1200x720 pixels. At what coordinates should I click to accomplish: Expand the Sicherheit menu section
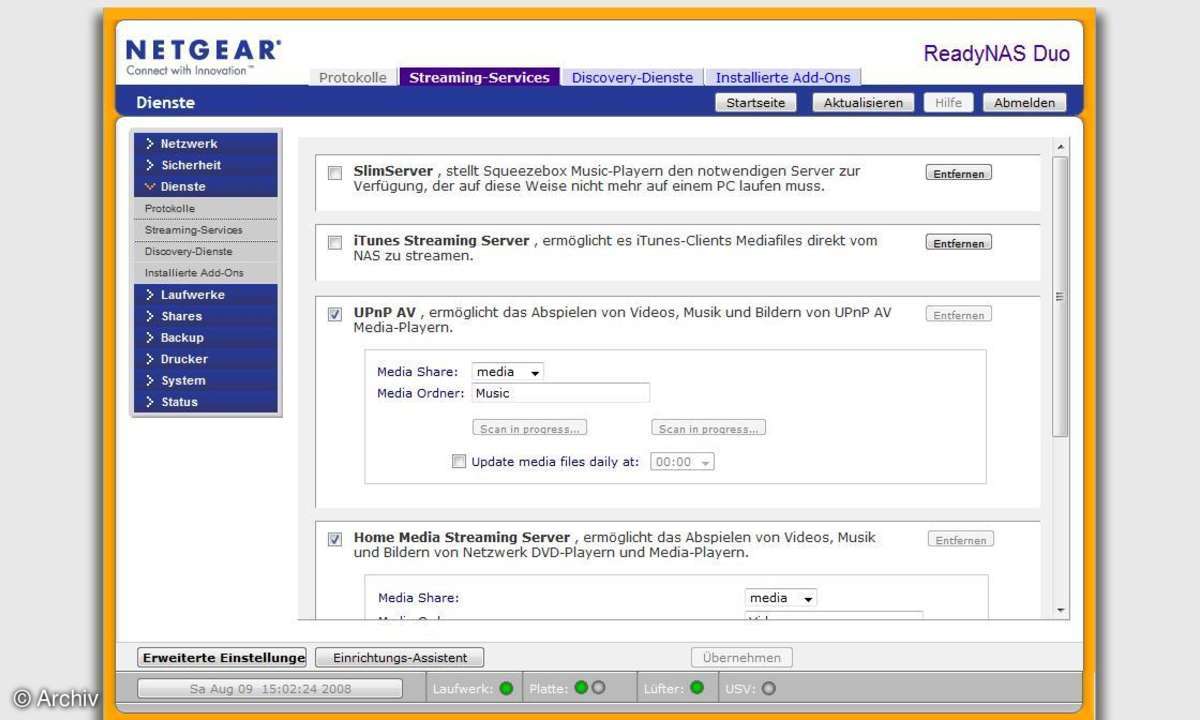pos(205,165)
